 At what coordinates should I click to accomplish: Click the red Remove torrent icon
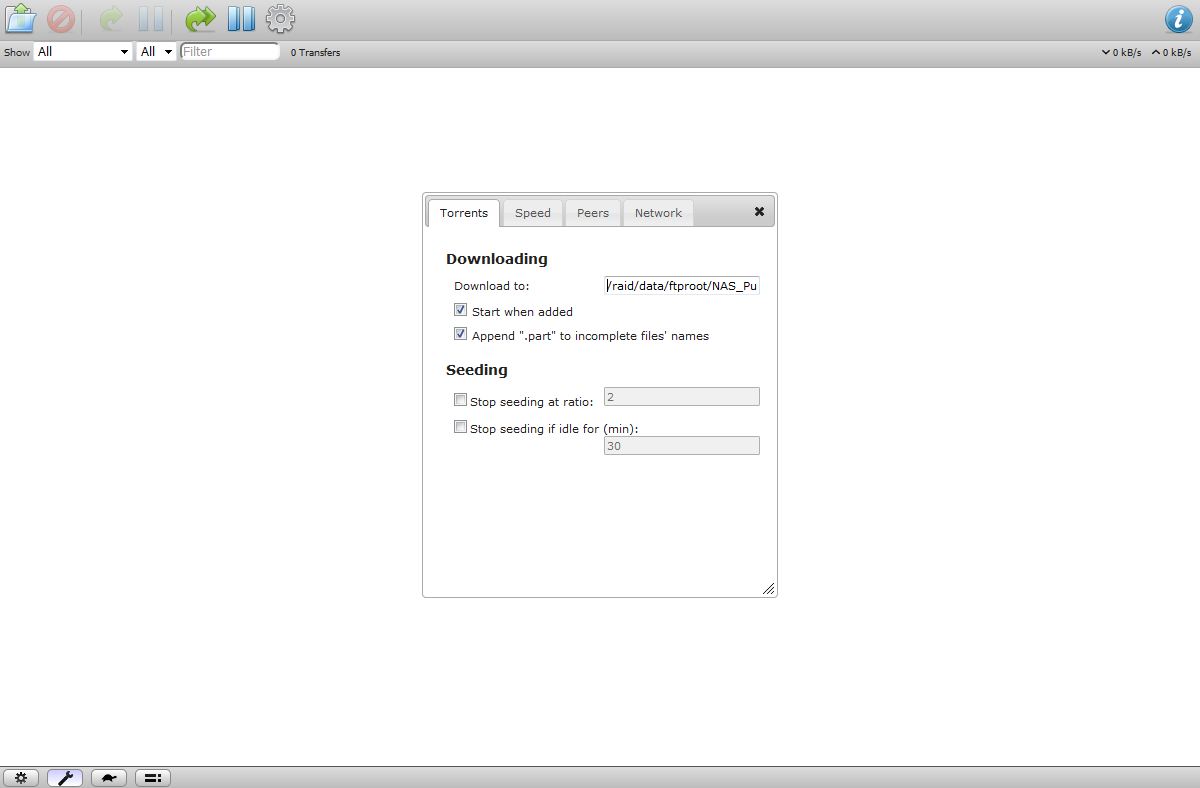(x=61, y=19)
